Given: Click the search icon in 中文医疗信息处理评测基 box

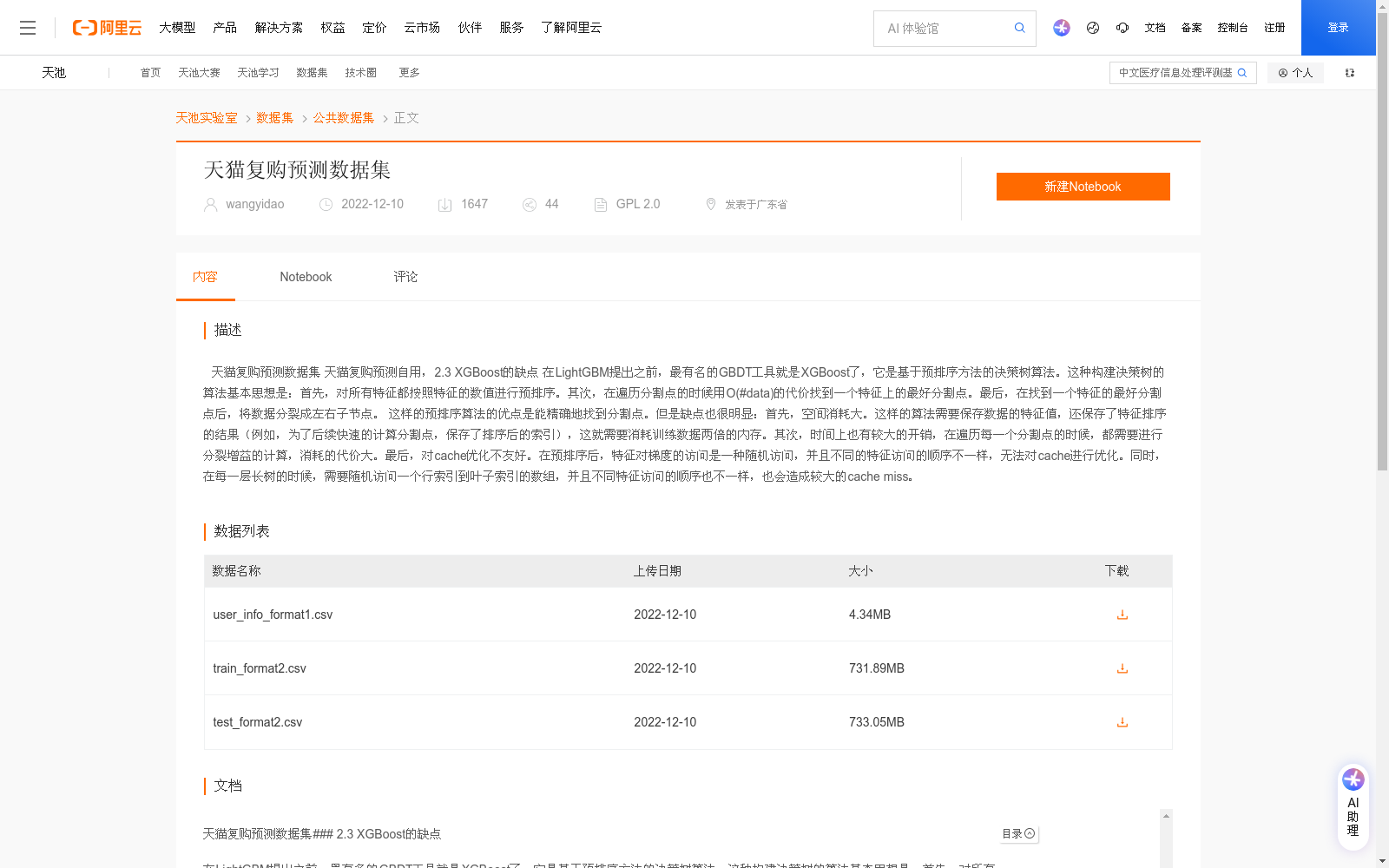Looking at the screenshot, I should (1242, 73).
